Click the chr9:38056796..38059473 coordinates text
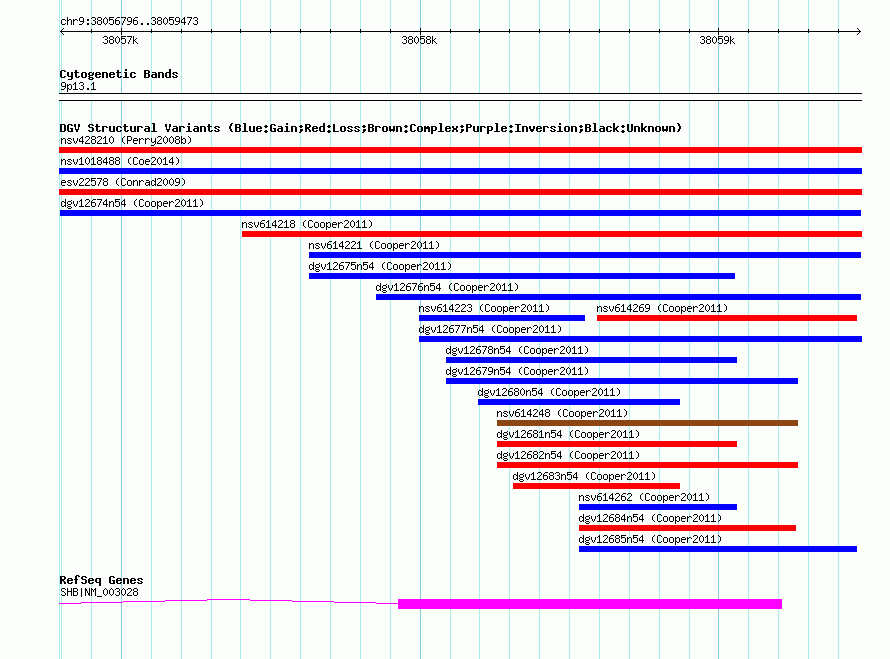The height and width of the screenshot is (659, 890). click(x=129, y=21)
